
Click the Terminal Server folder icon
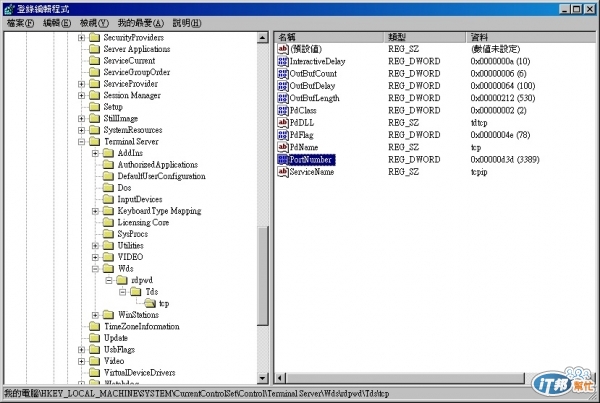(x=95, y=142)
